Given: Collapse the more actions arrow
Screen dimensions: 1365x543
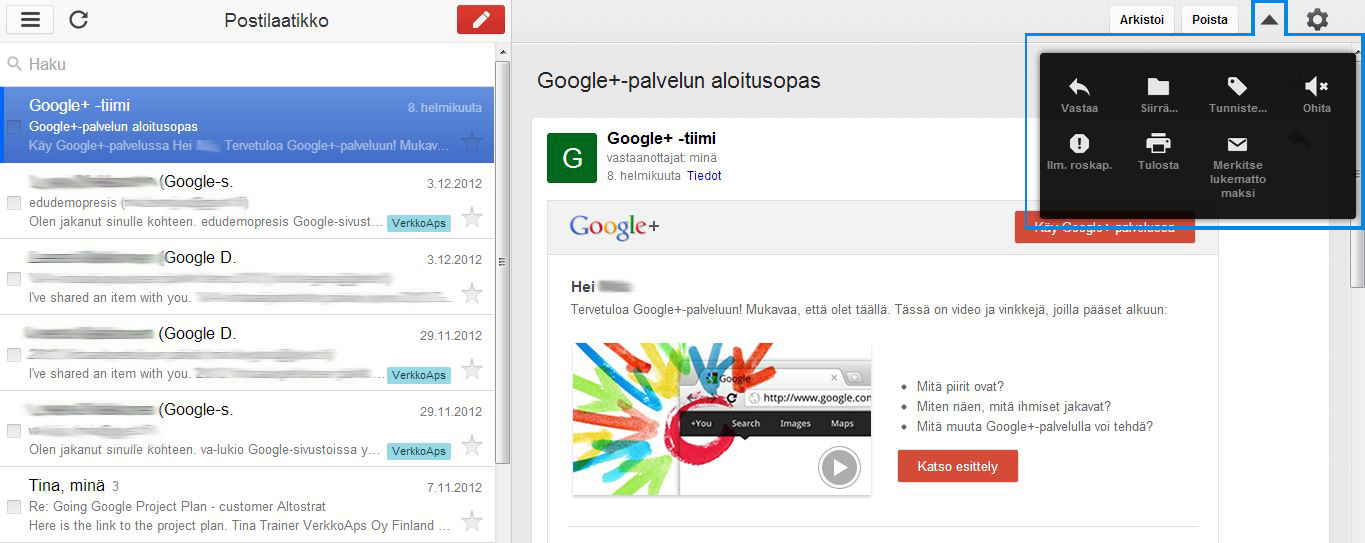Looking at the screenshot, I should click(1269, 19).
